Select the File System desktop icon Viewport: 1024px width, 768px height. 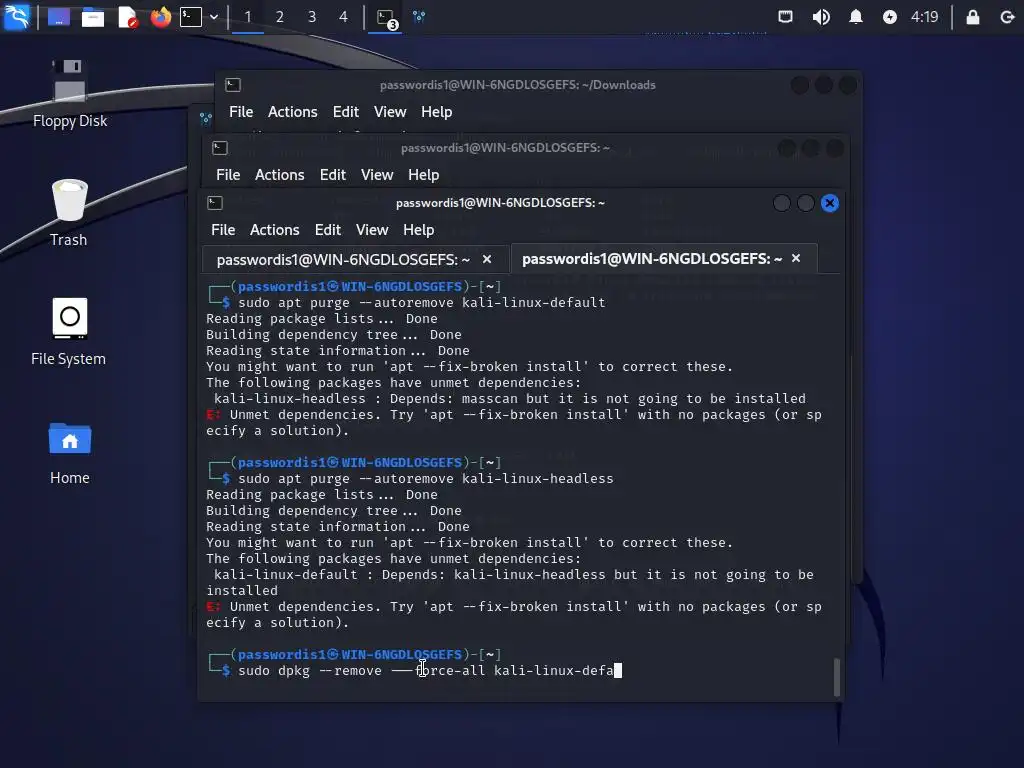[x=69, y=332]
